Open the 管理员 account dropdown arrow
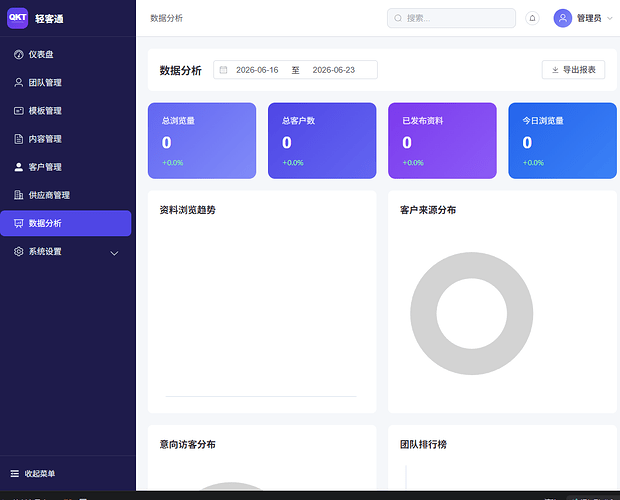 tap(610, 18)
